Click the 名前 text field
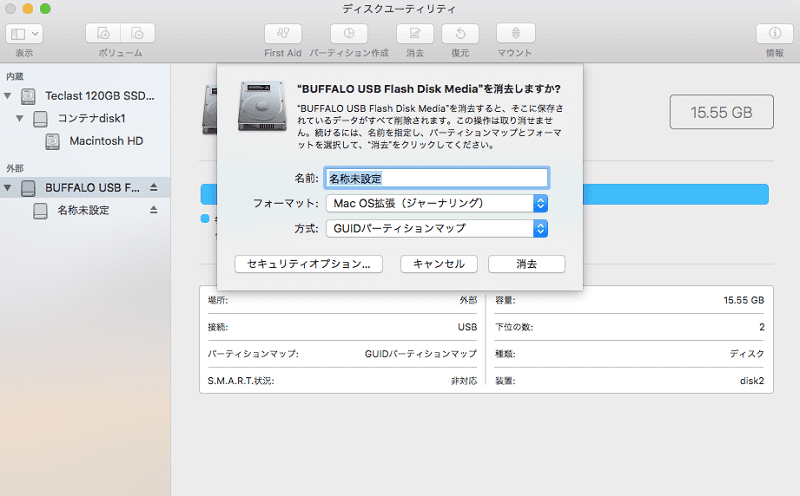The image size is (800, 496). [436, 178]
